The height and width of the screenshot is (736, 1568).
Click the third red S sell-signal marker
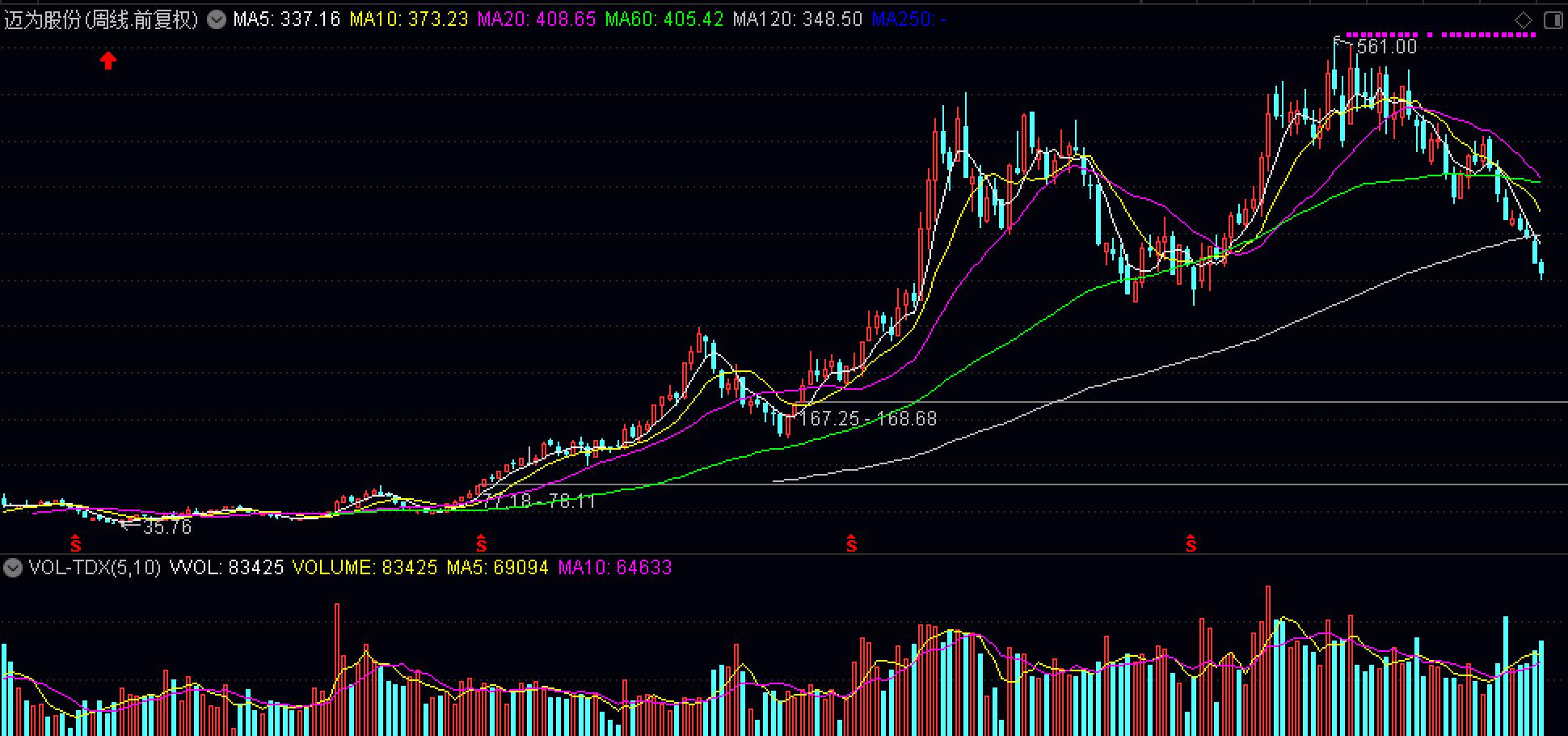[852, 544]
